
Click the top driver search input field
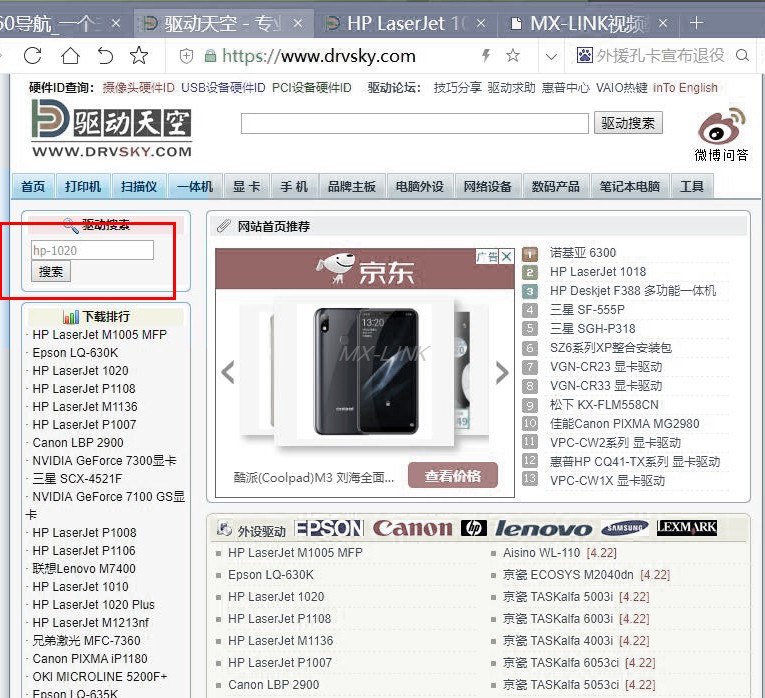click(x=415, y=123)
